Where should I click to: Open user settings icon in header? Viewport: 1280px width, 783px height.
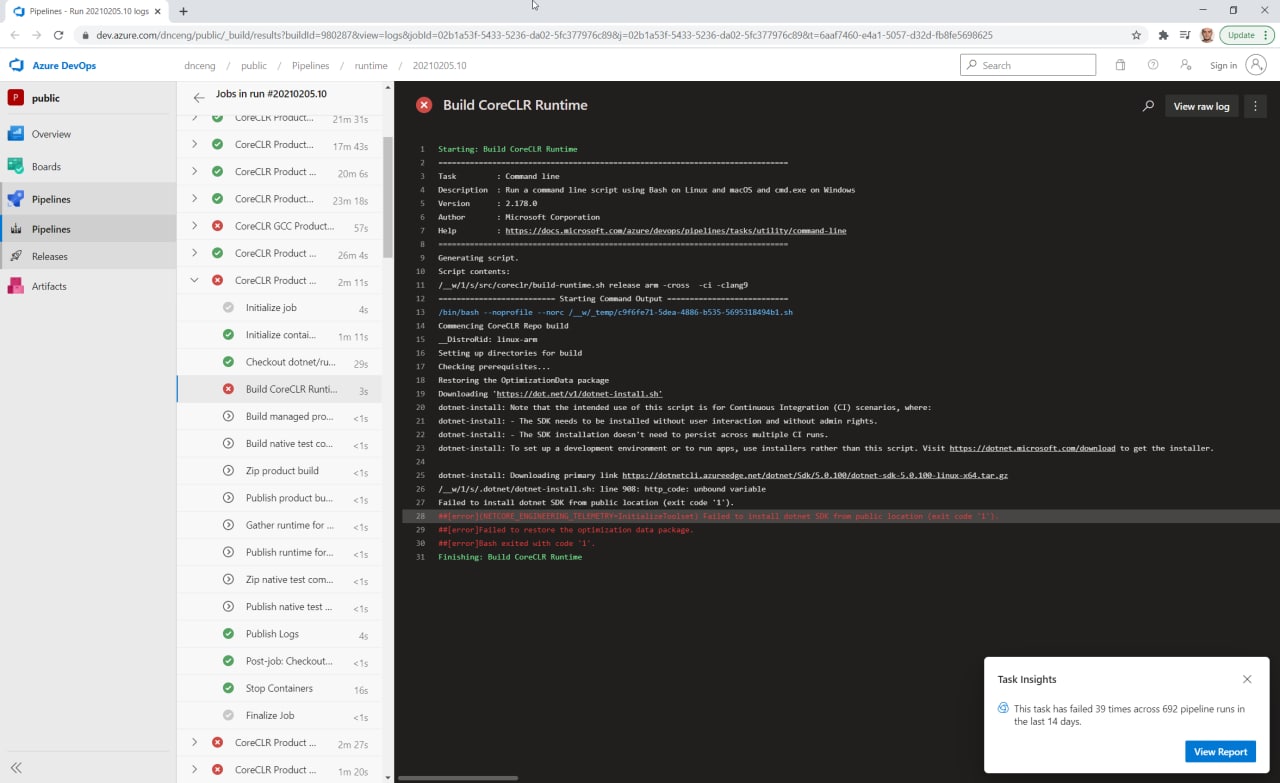click(1186, 65)
